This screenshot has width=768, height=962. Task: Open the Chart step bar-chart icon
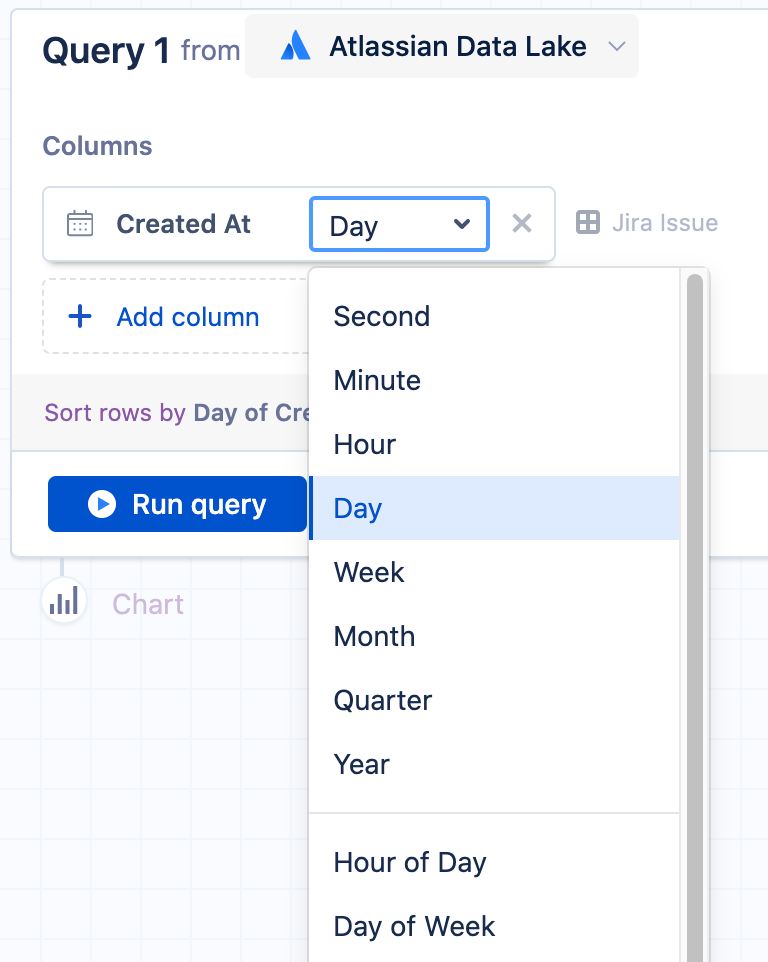pos(64,601)
